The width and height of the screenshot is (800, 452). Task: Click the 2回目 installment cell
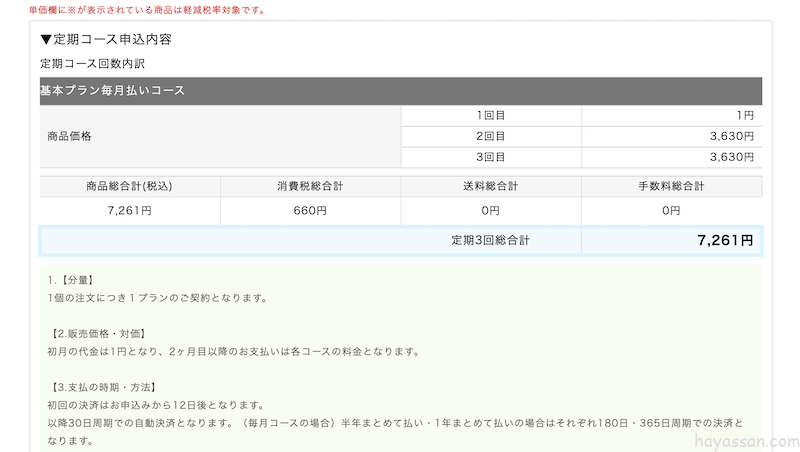point(490,136)
